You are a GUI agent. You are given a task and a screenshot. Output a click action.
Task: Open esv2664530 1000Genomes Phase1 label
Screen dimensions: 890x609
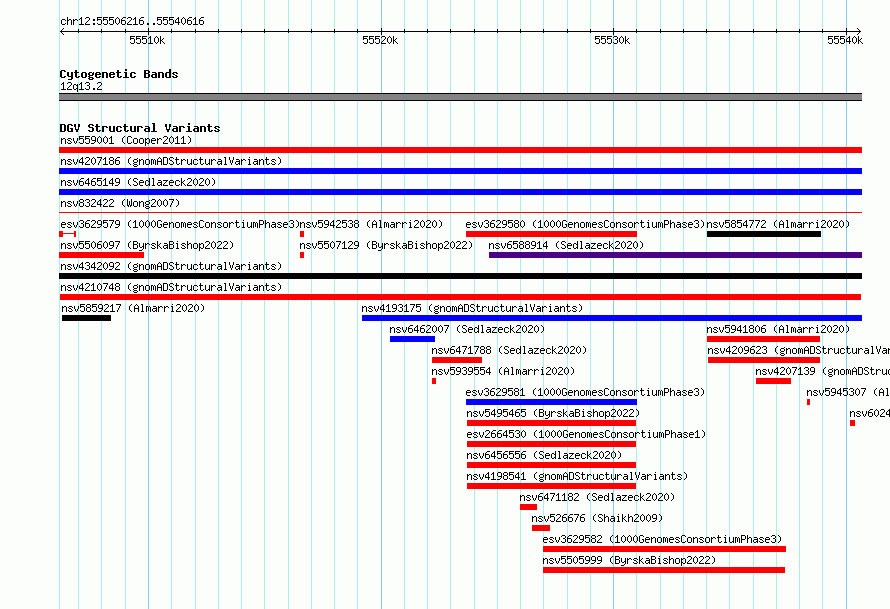[586, 434]
